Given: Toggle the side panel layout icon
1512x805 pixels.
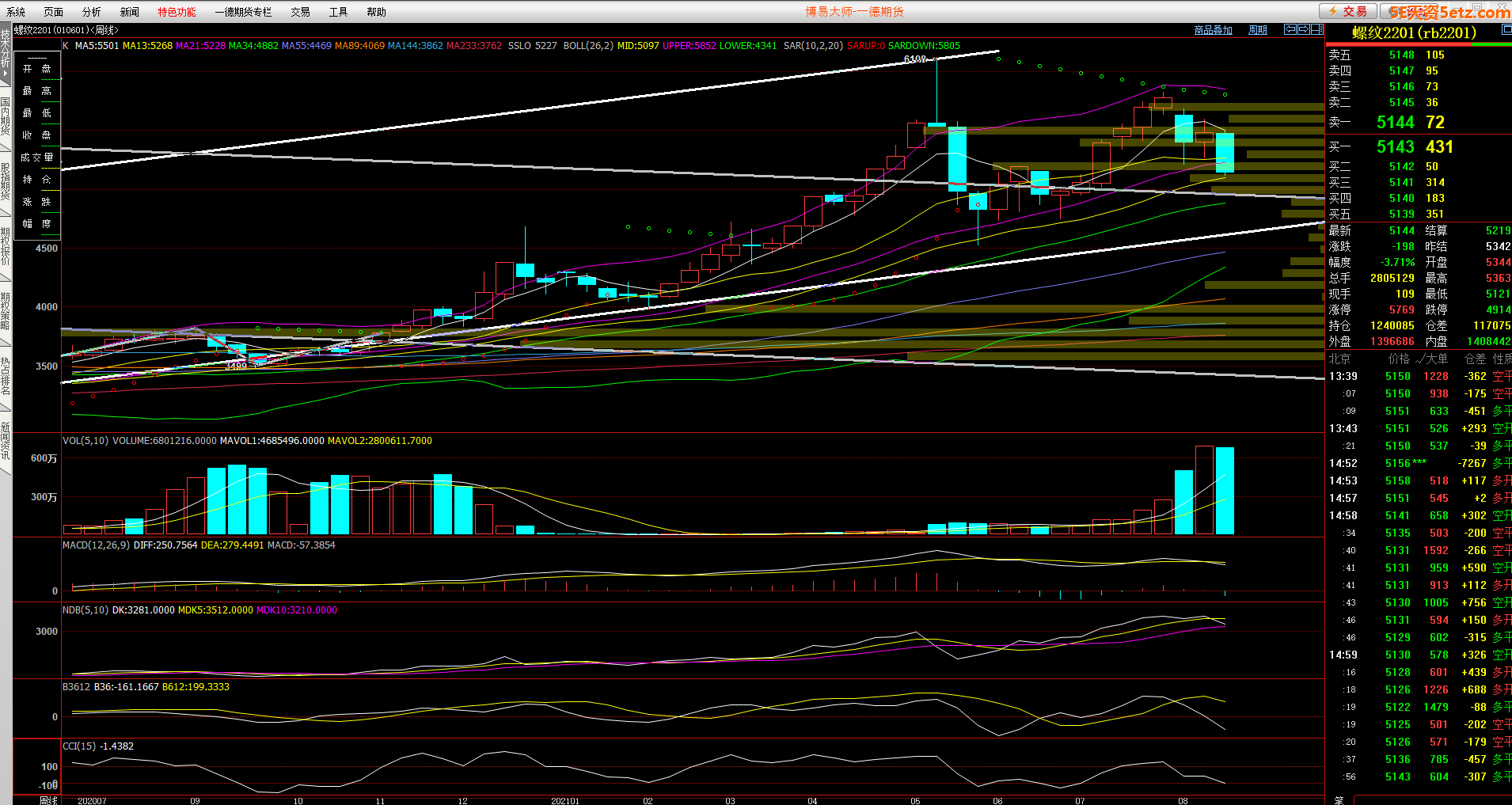Looking at the screenshot, I should click(1317, 29).
